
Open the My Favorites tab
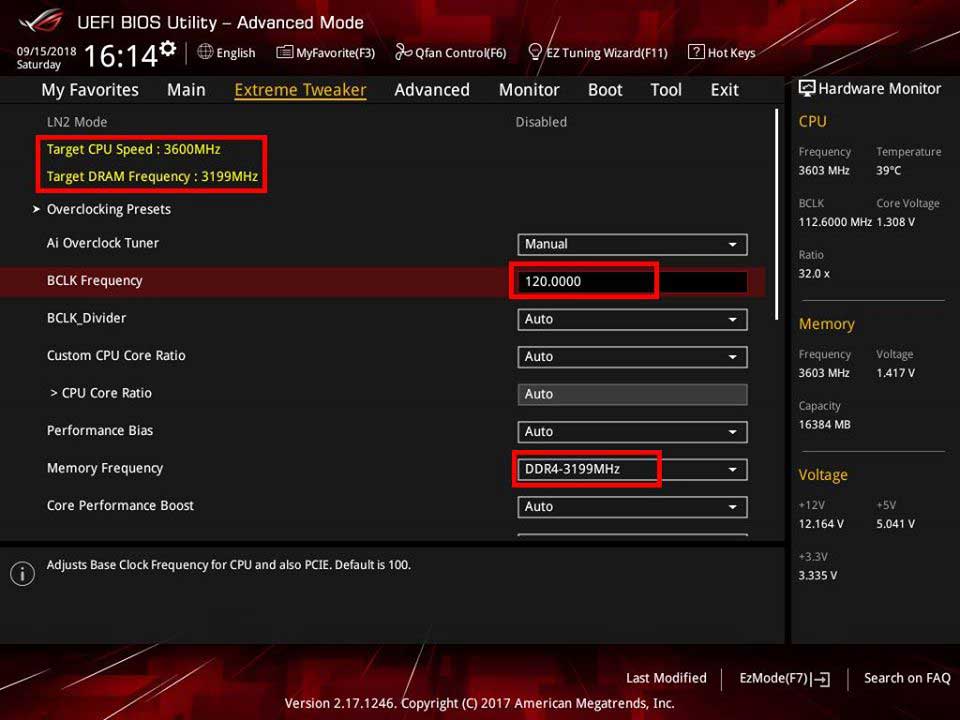click(90, 90)
